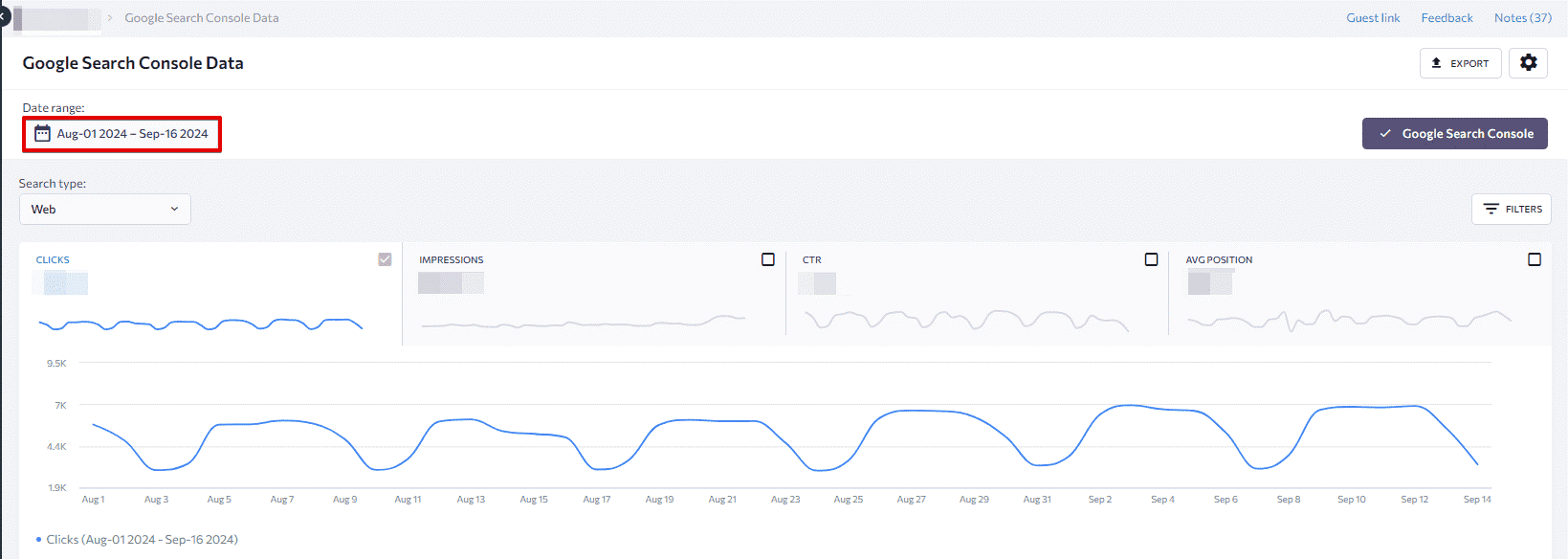Viewport: 1568px width, 559px height.
Task: Open the Feedback link
Action: pyautogui.click(x=1447, y=18)
